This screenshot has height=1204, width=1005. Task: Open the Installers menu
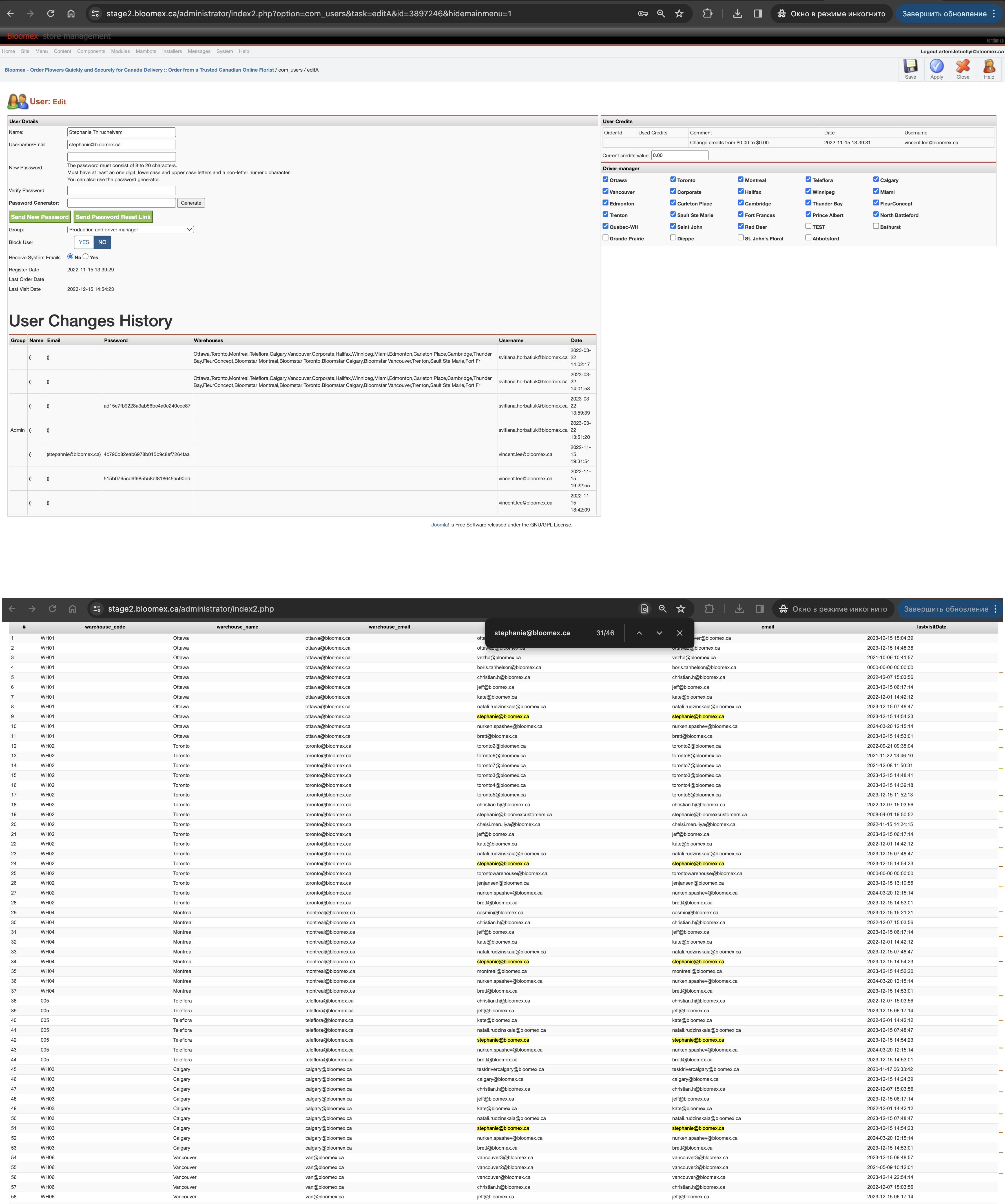click(x=172, y=51)
